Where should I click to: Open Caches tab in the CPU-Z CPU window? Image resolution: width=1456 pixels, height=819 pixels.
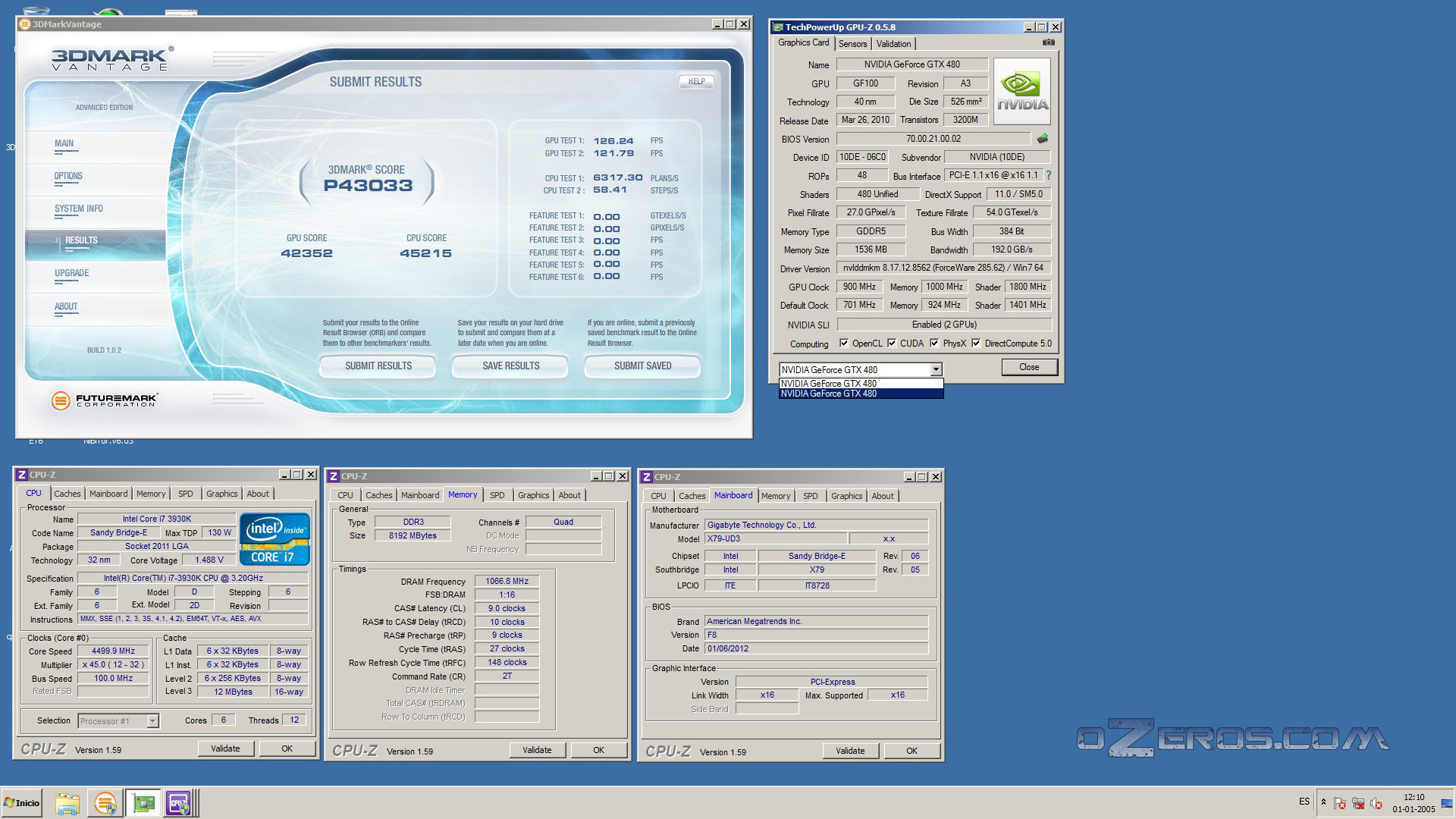67,494
